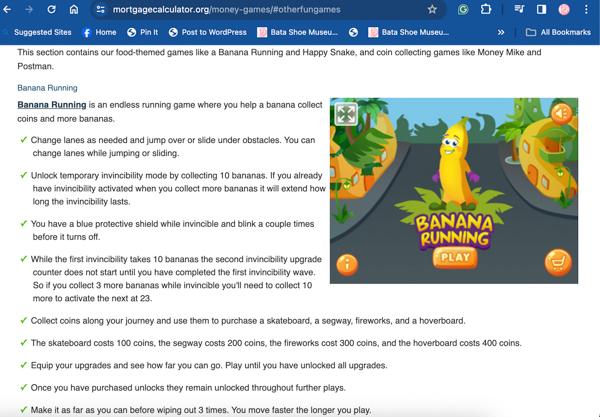
Task: Open the game shop cart button
Action: [x=558, y=262]
